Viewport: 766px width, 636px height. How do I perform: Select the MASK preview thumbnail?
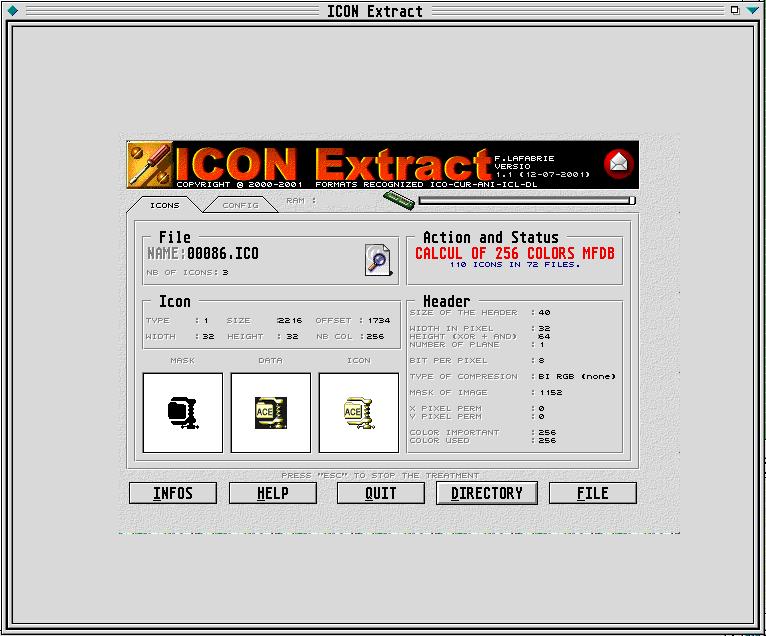[182, 412]
